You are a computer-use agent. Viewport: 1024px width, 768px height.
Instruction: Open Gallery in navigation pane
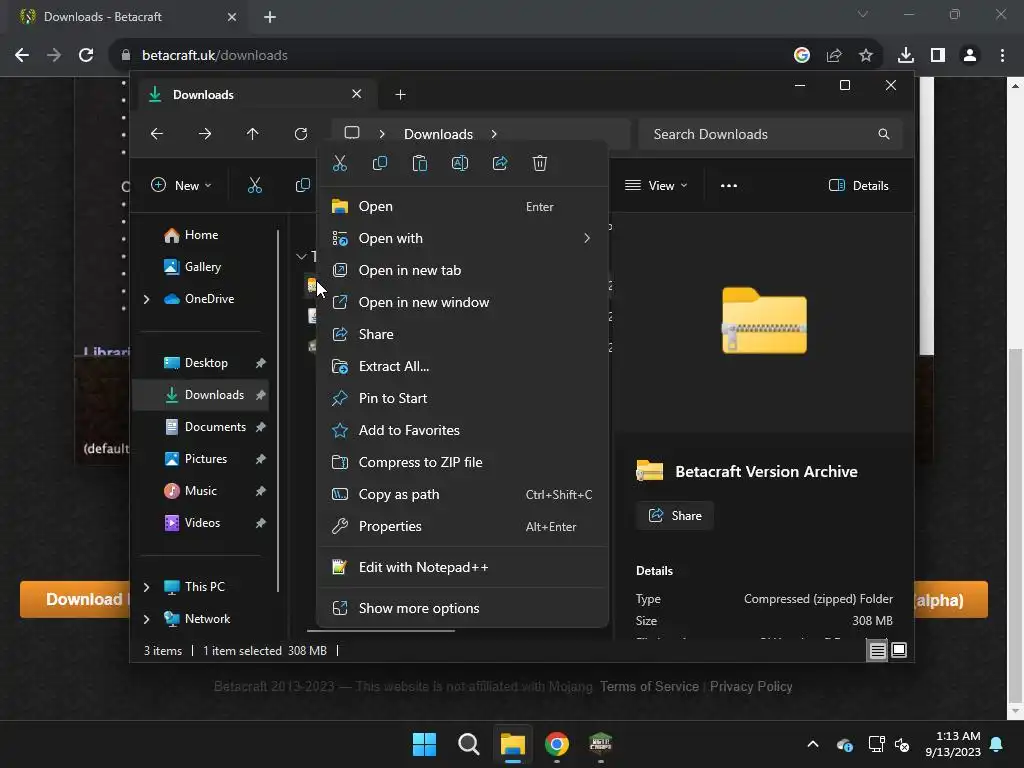tap(201, 267)
